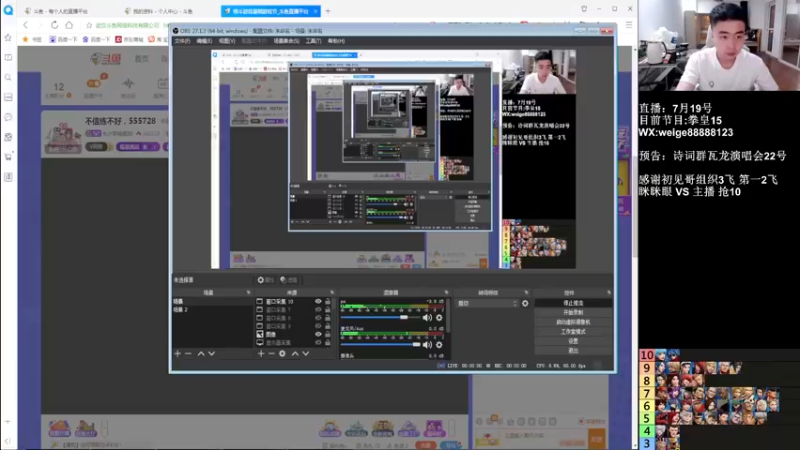This screenshot has height=450, width=800.
Task: Click 停止推流 to stop streaming
Action: point(573,303)
